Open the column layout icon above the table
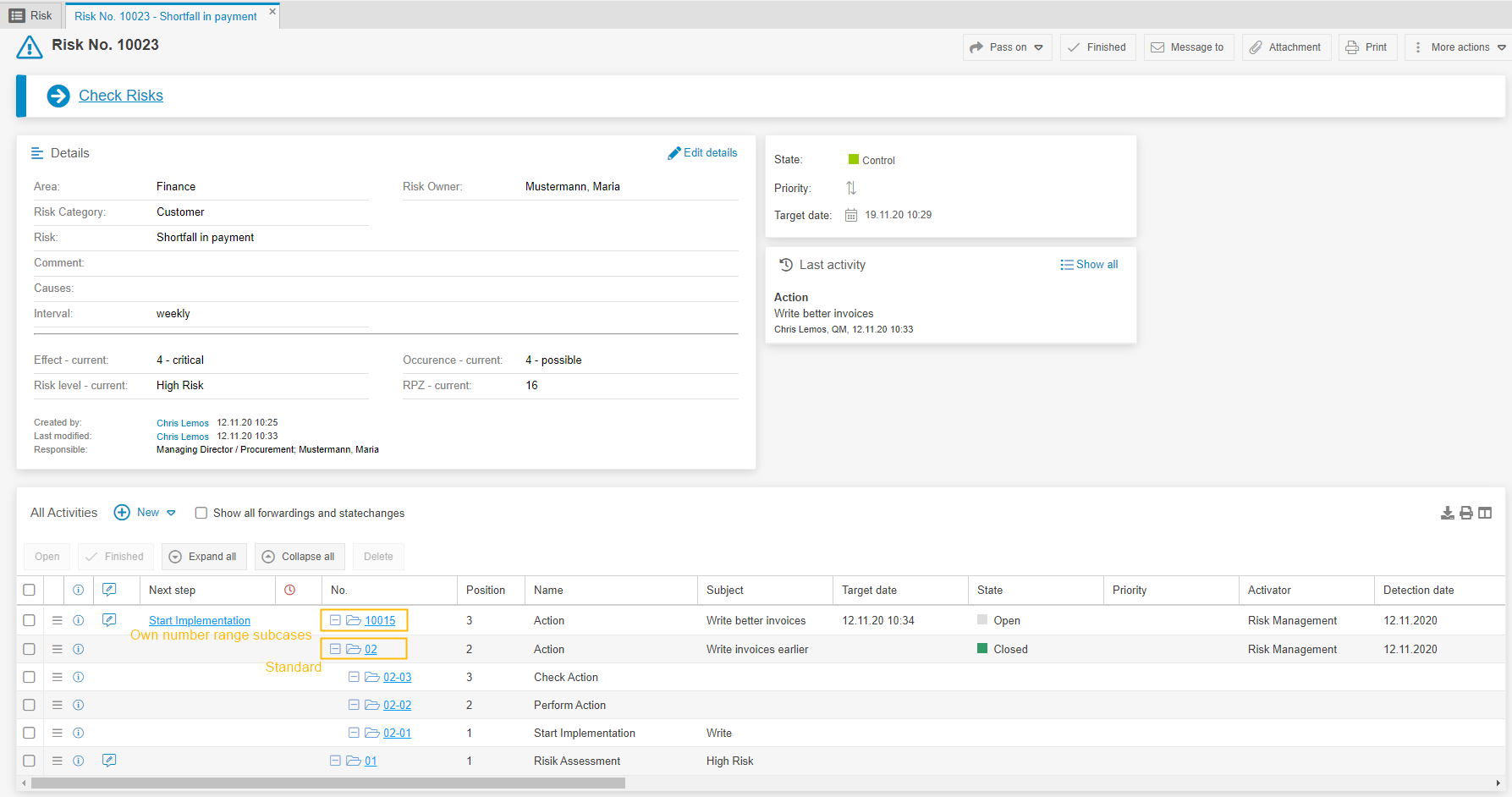 click(1485, 513)
